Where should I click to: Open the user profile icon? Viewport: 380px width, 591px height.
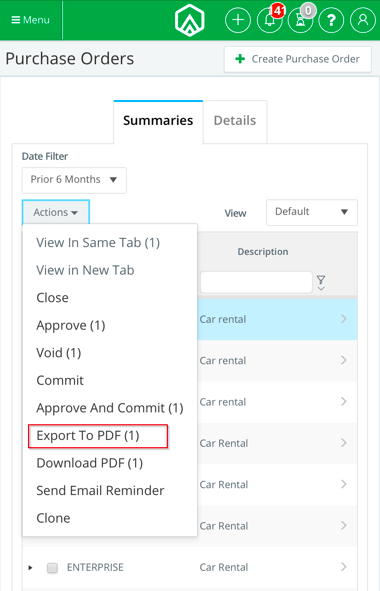point(363,20)
